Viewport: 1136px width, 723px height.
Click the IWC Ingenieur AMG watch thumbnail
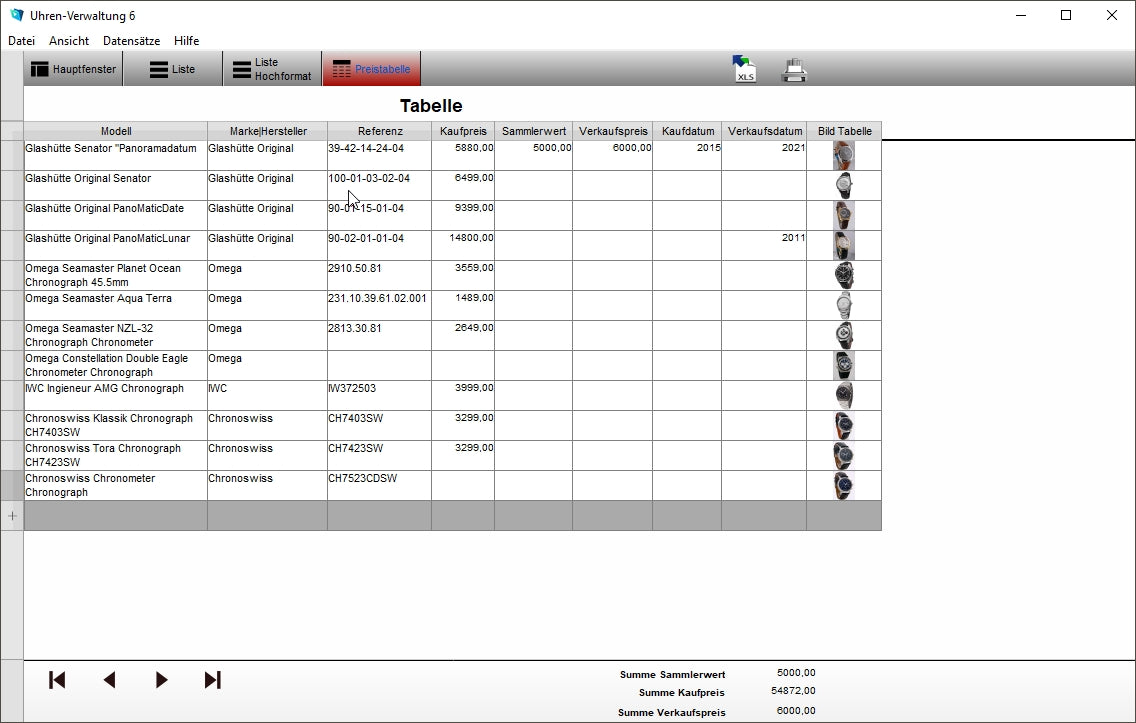click(x=844, y=395)
